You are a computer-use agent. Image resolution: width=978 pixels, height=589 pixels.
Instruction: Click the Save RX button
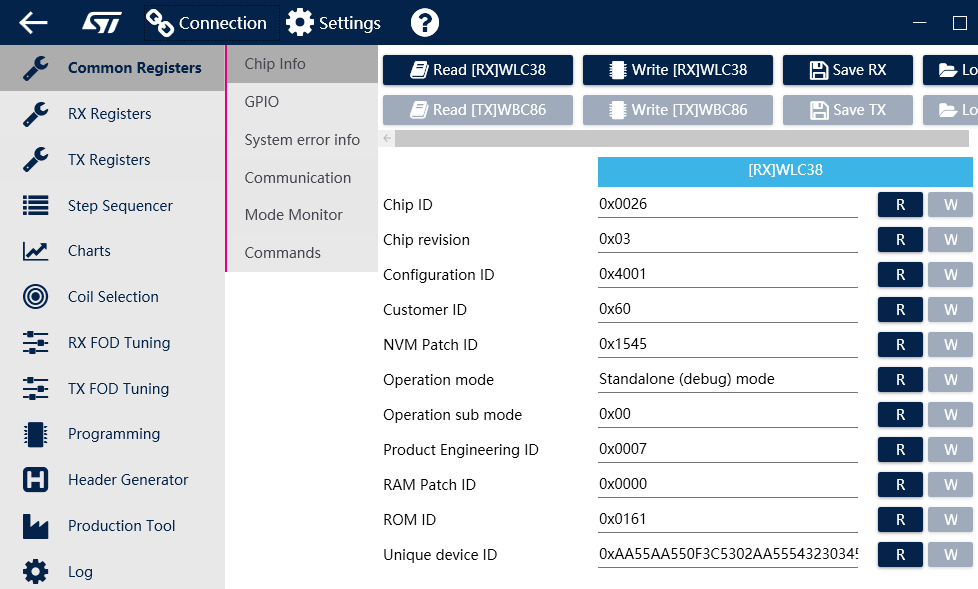[x=847, y=69]
